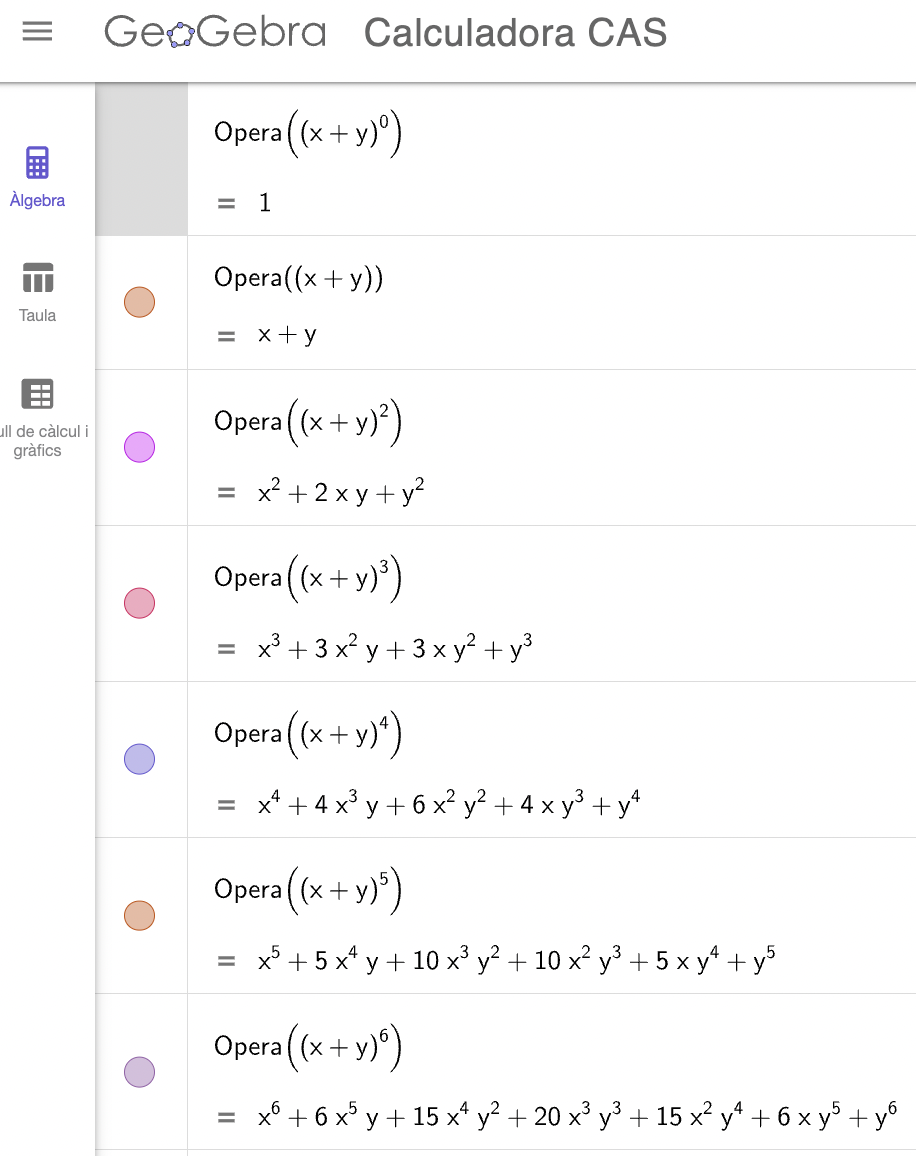Toggle purple visibility circle for (x+y)⁶ row
Screen dimensions: 916x1156
pos(139,1072)
